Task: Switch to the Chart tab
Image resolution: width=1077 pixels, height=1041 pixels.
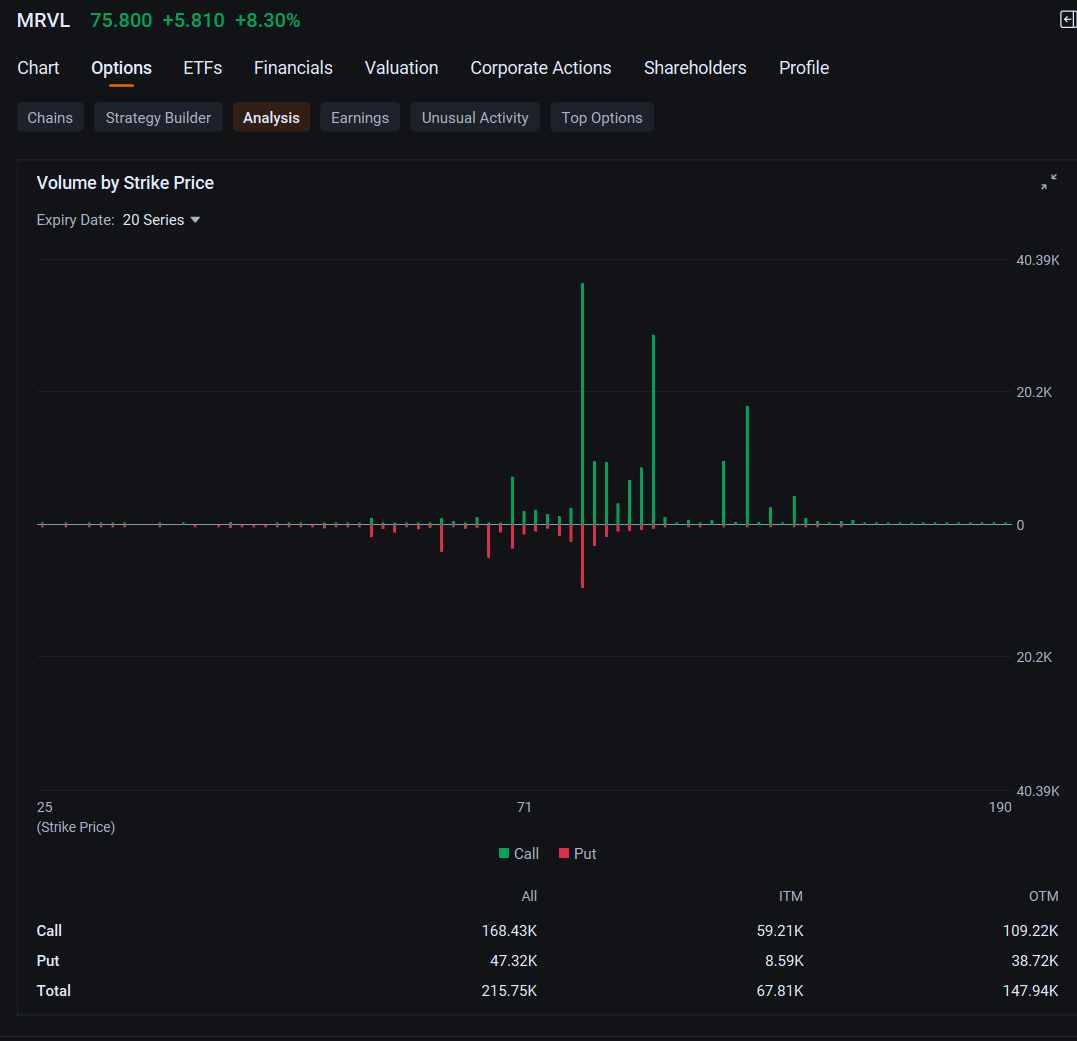Action: (x=38, y=68)
